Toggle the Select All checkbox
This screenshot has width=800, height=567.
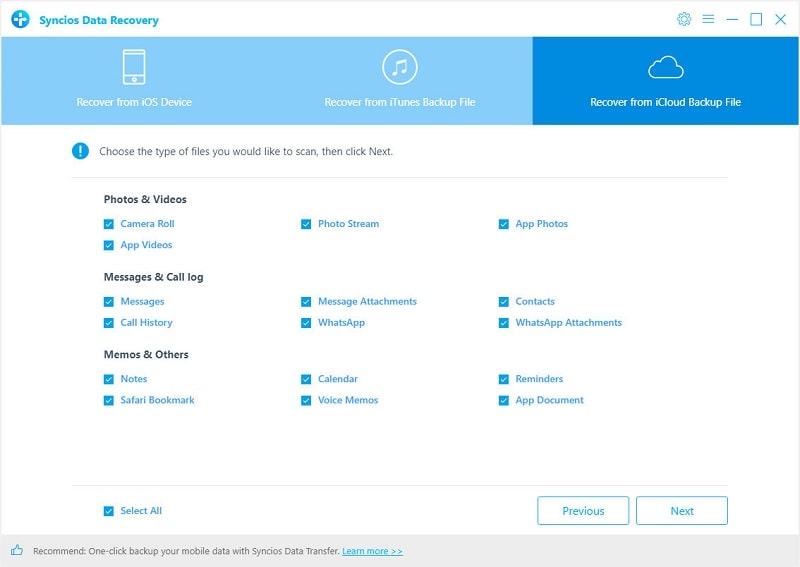(109, 511)
